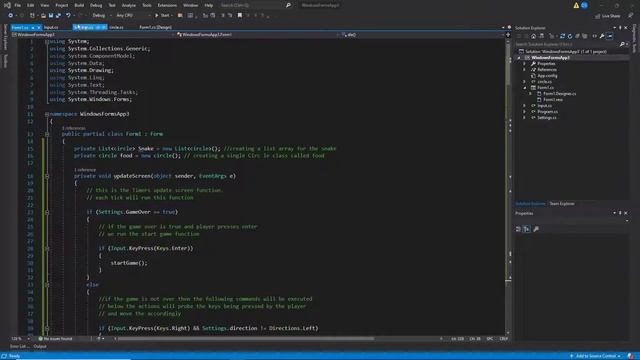
Task: Open the Extensions menu
Action: 167,5
